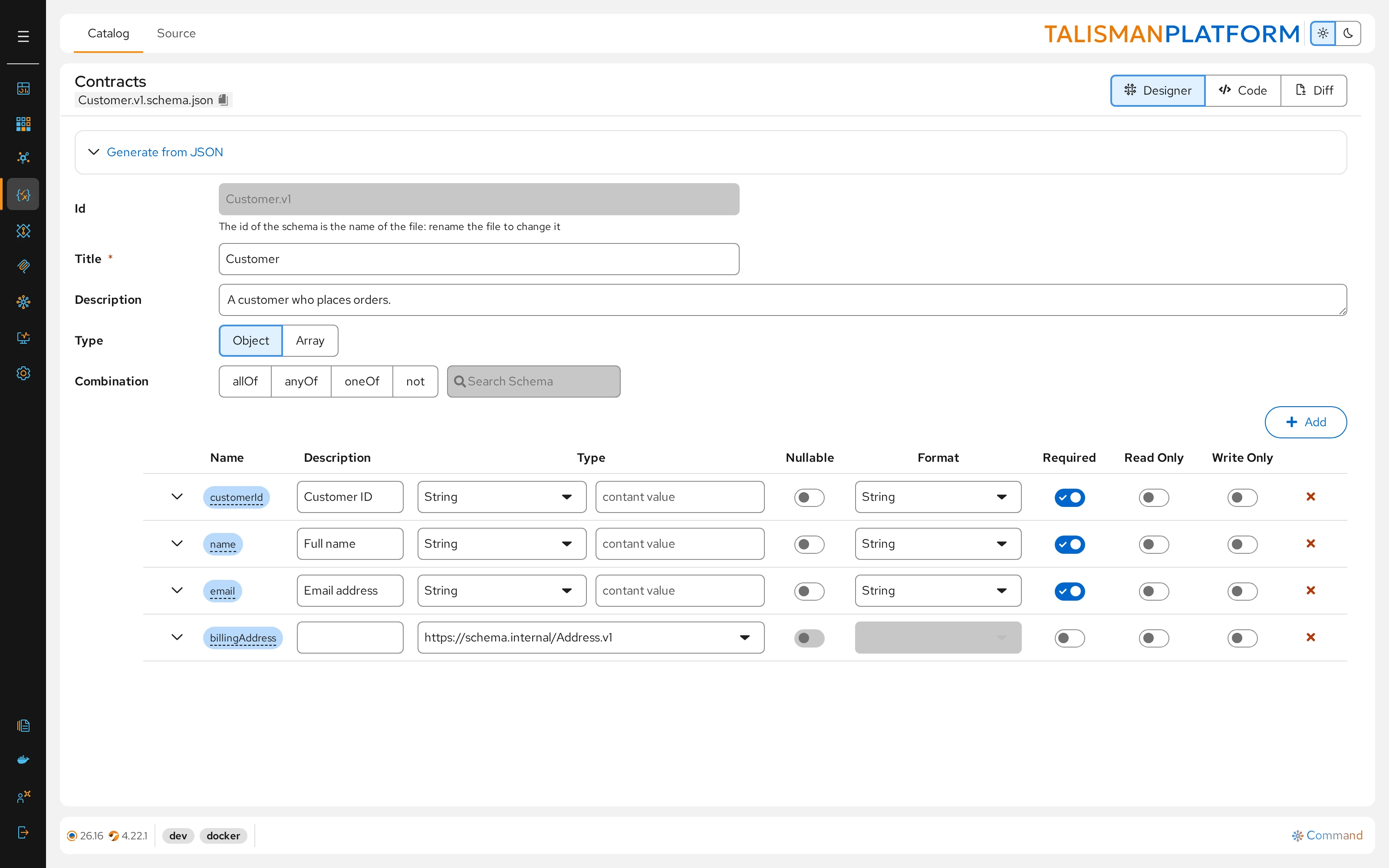Viewport: 1389px width, 868px height.
Task: Open the diamond route connector sidebar icon
Action: 23,231
